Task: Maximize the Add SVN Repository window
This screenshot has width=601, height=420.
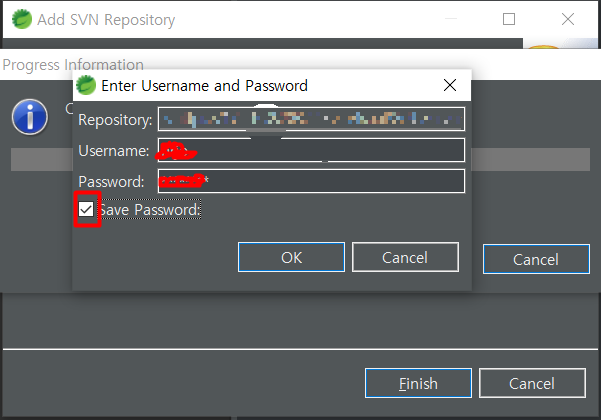Action: pyautogui.click(x=509, y=19)
